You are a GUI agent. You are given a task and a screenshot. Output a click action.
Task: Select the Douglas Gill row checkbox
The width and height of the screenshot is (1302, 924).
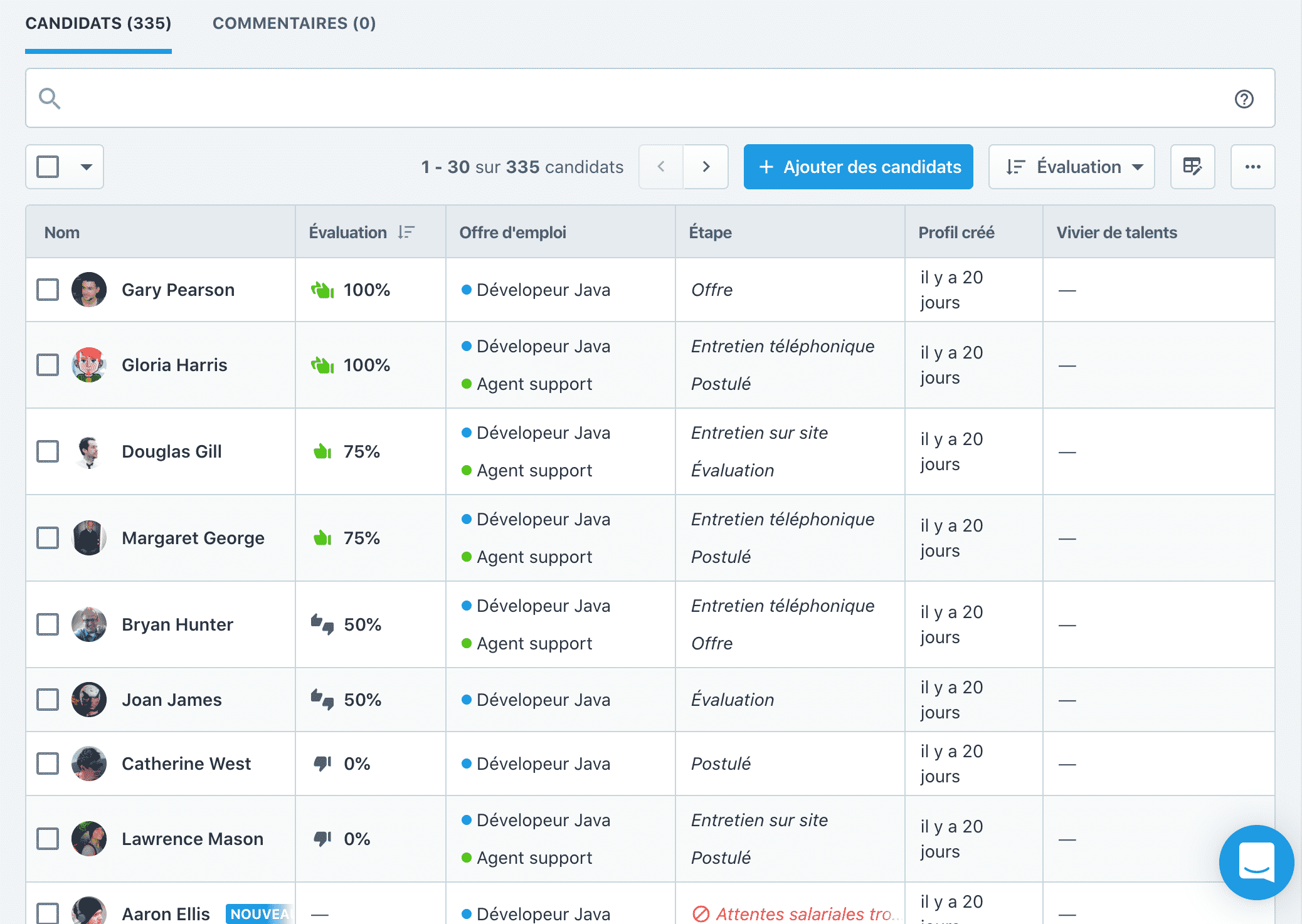pos(48,451)
